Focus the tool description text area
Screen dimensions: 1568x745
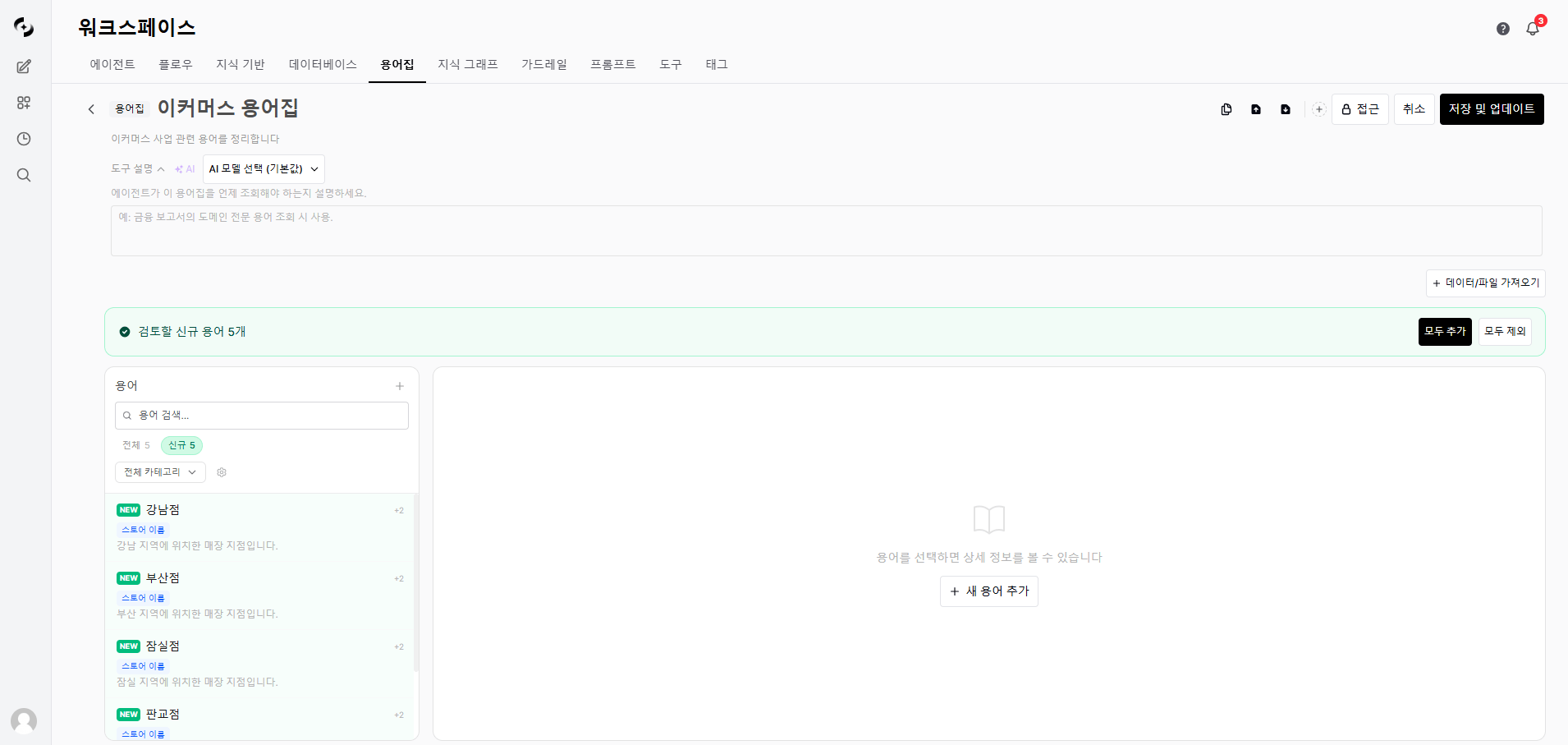point(827,231)
